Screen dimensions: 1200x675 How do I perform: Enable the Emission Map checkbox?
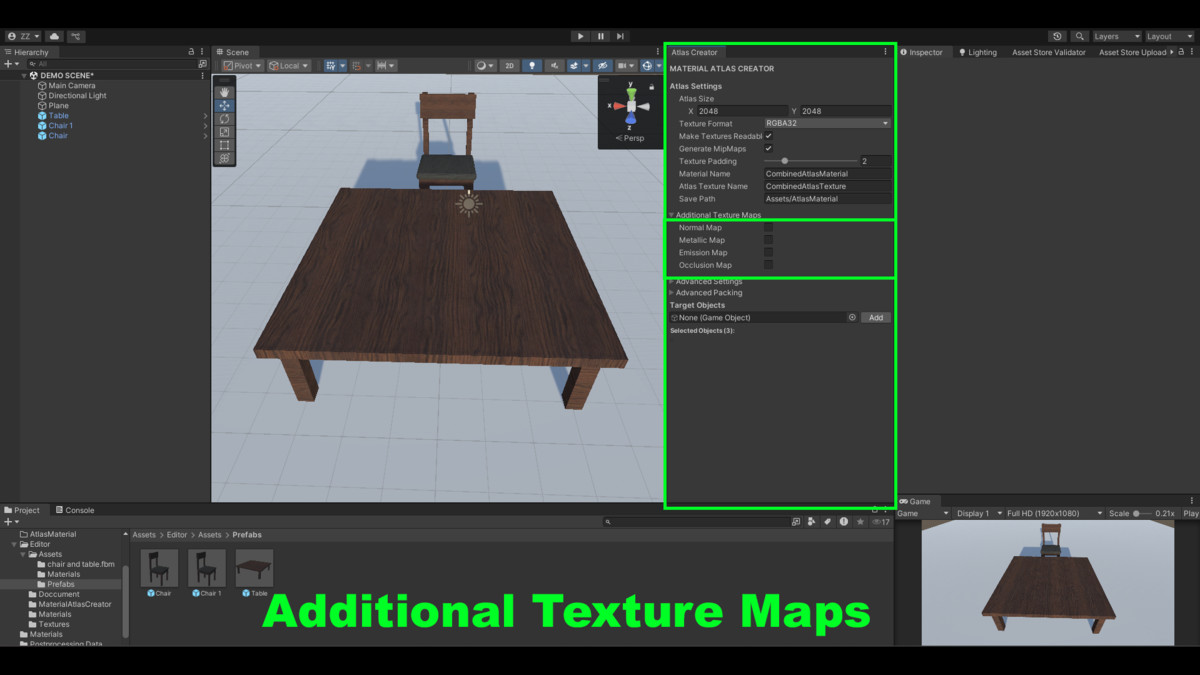(x=768, y=253)
